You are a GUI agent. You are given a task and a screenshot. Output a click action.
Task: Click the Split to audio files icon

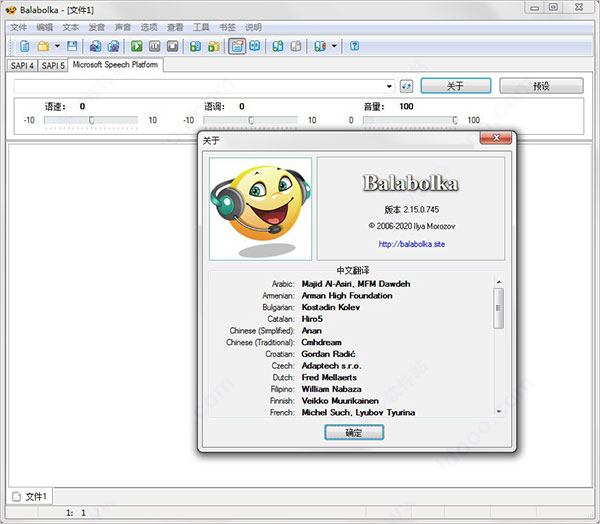(113, 46)
